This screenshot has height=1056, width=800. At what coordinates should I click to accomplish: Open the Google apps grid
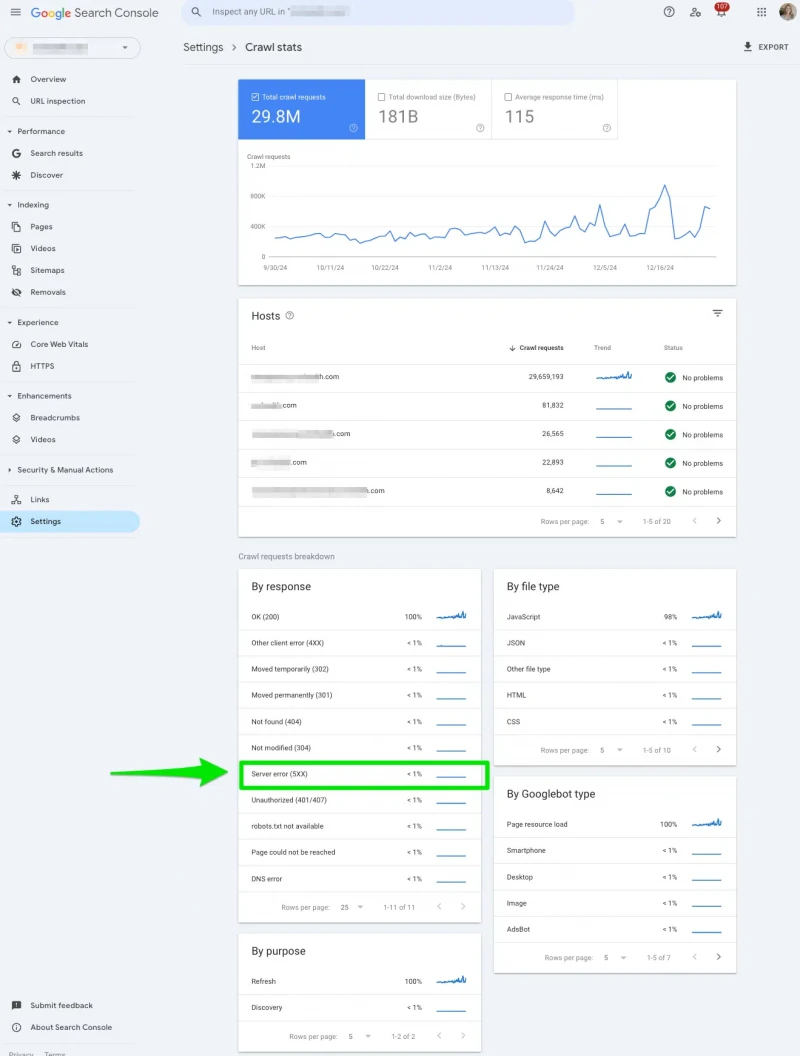click(x=762, y=12)
